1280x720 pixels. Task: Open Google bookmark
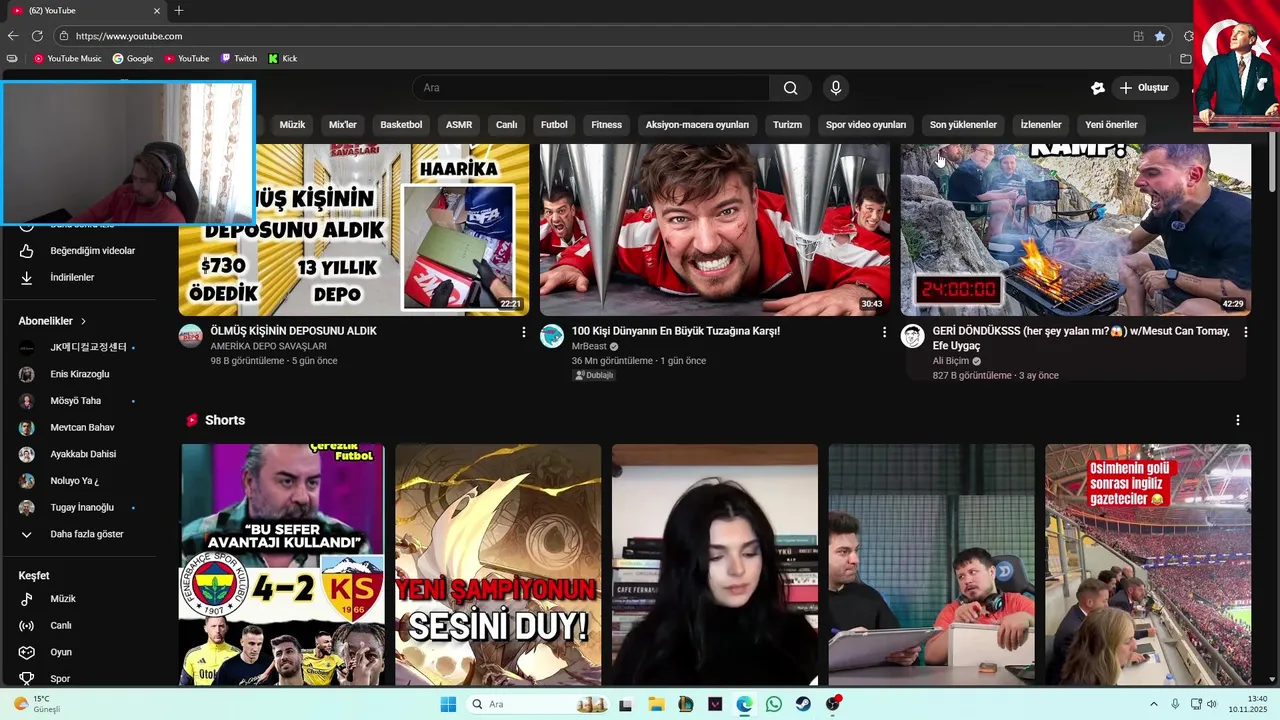(x=133, y=59)
